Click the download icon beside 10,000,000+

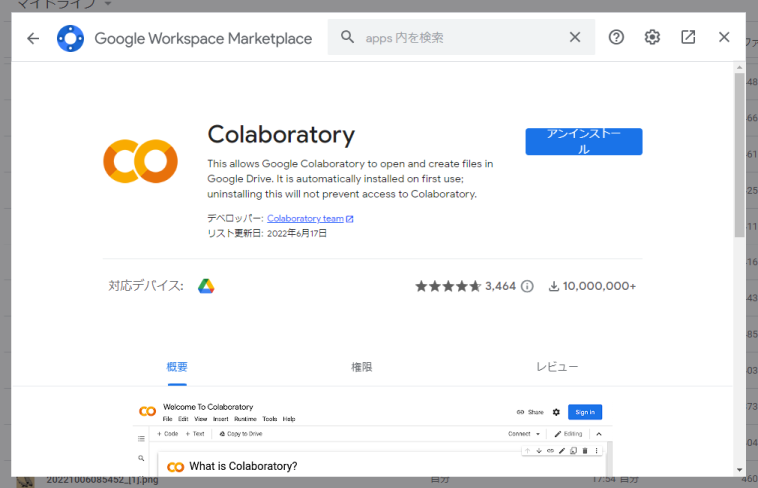[x=554, y=286]
